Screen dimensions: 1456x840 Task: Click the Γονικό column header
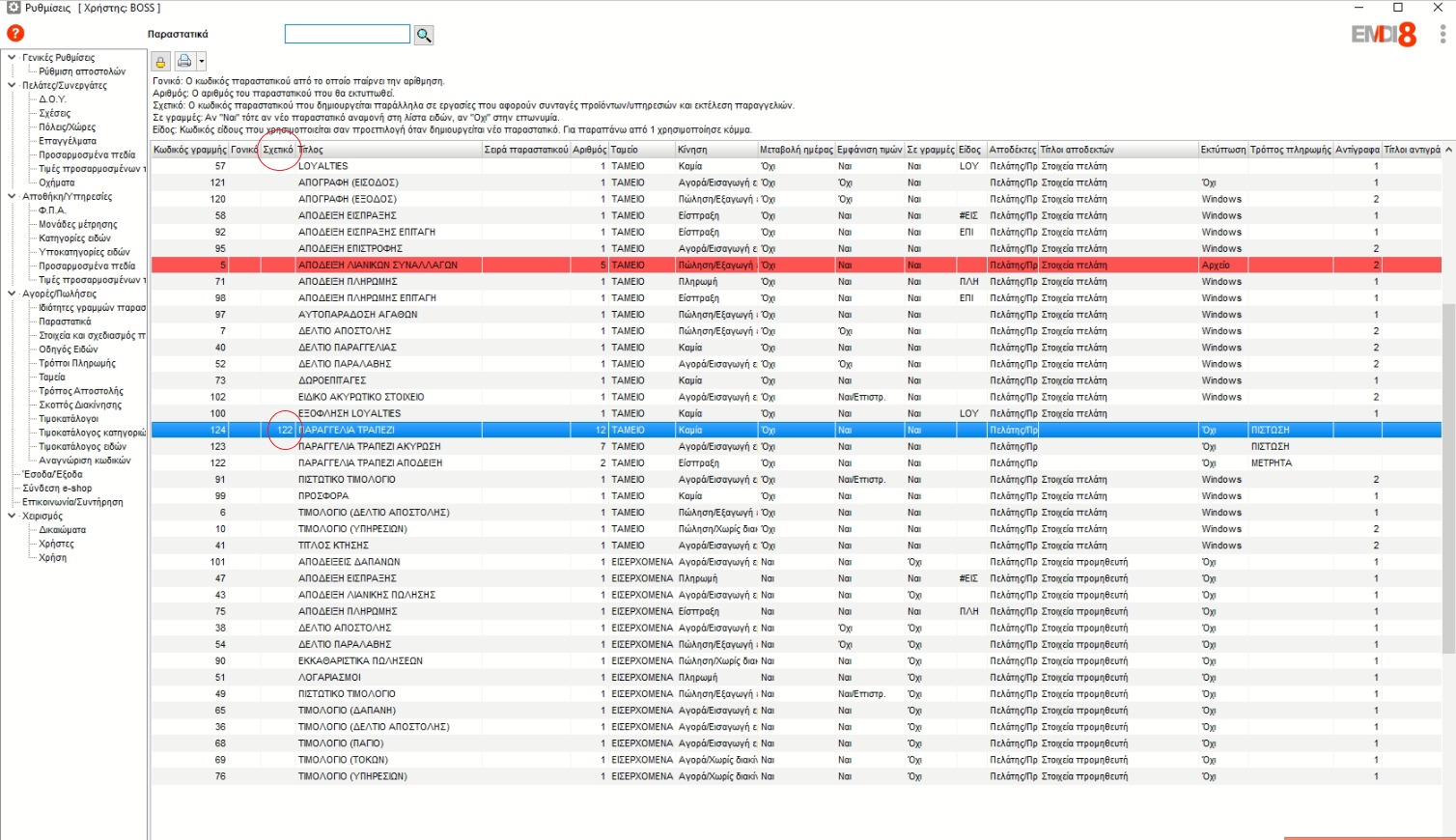(x=244, y=150)
